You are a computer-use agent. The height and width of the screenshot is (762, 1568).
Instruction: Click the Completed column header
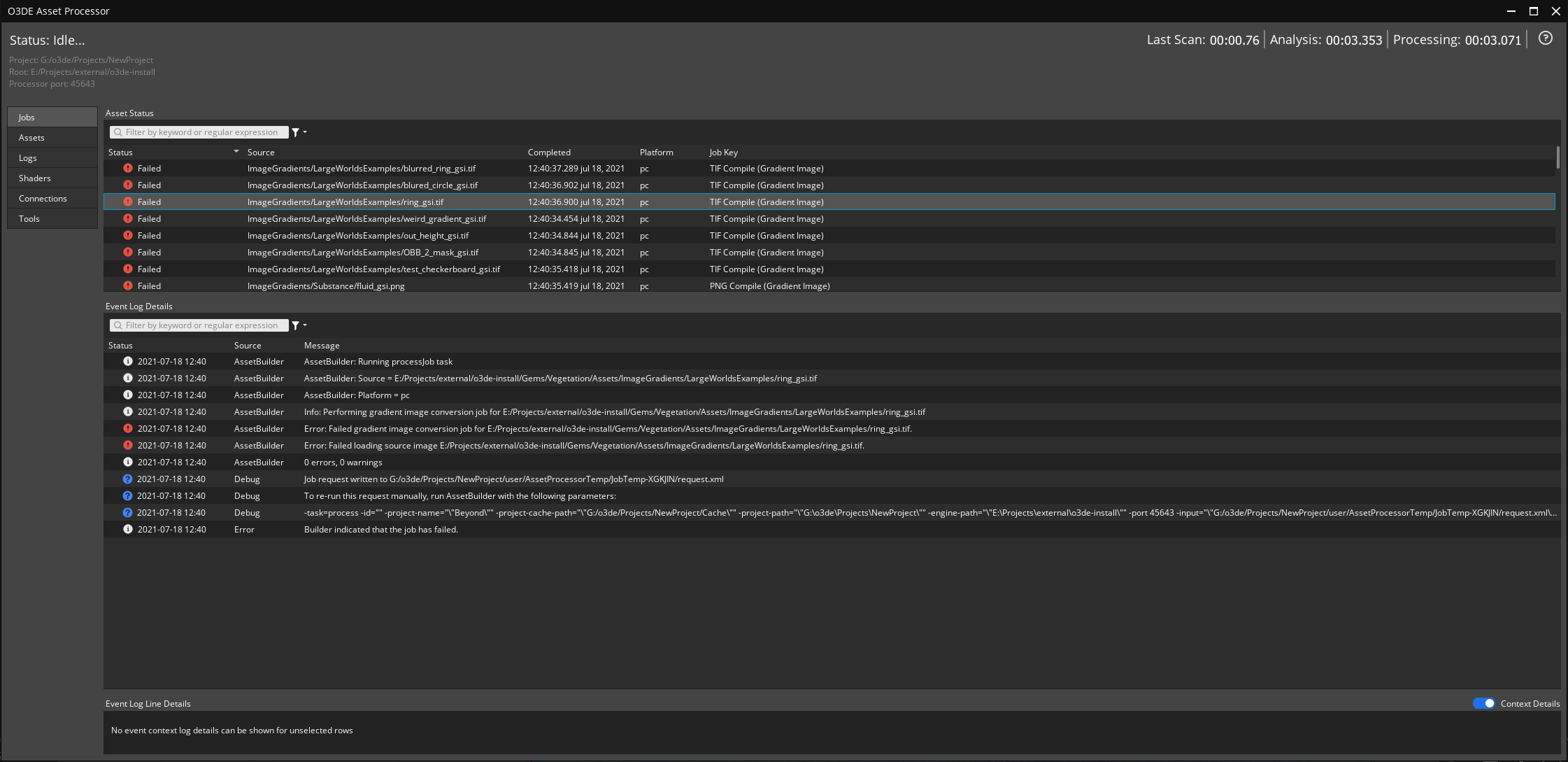click(x=549, y=153)
